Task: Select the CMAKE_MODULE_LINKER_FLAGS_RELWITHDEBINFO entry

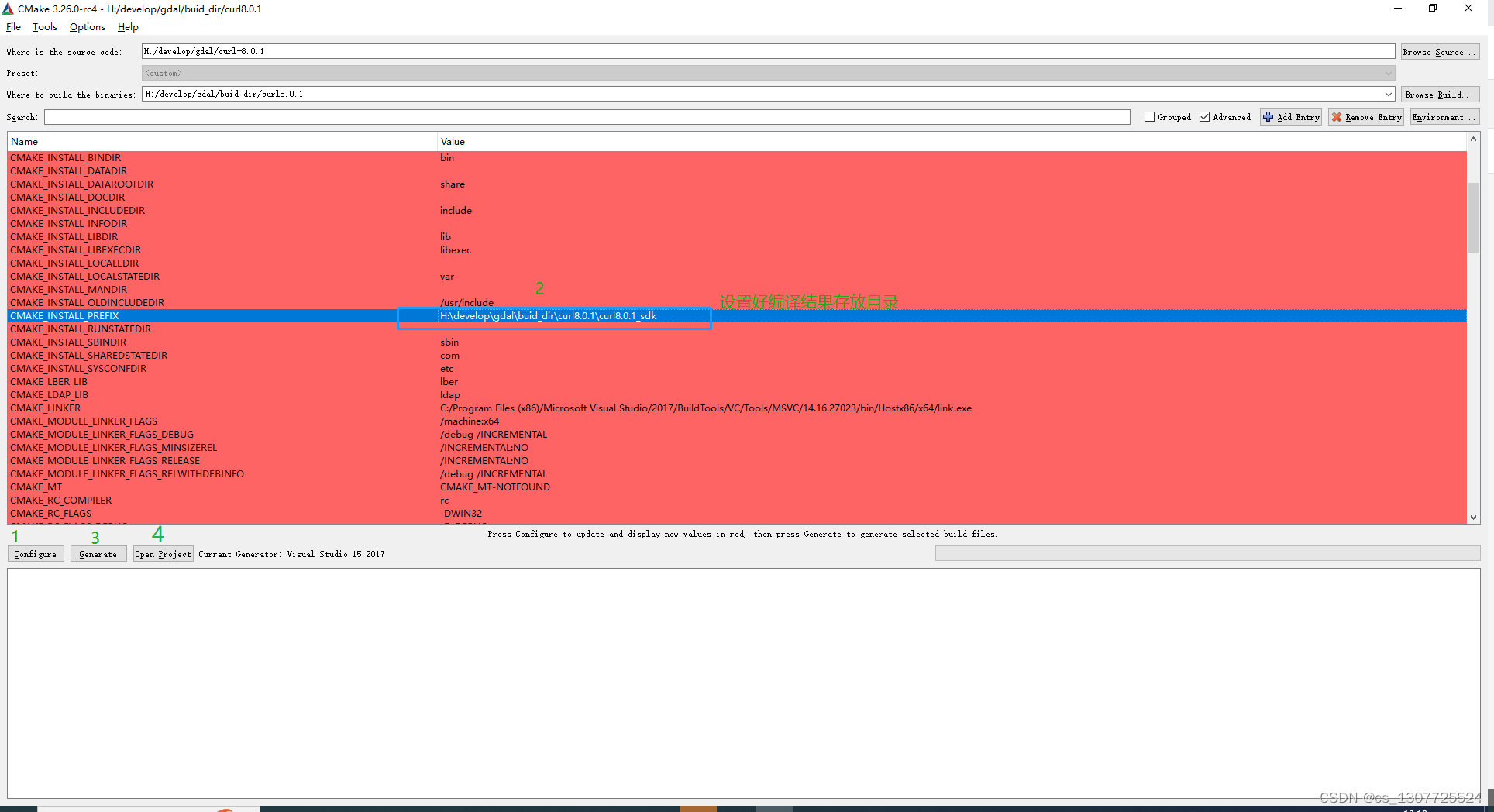Action: click(127, 474)
